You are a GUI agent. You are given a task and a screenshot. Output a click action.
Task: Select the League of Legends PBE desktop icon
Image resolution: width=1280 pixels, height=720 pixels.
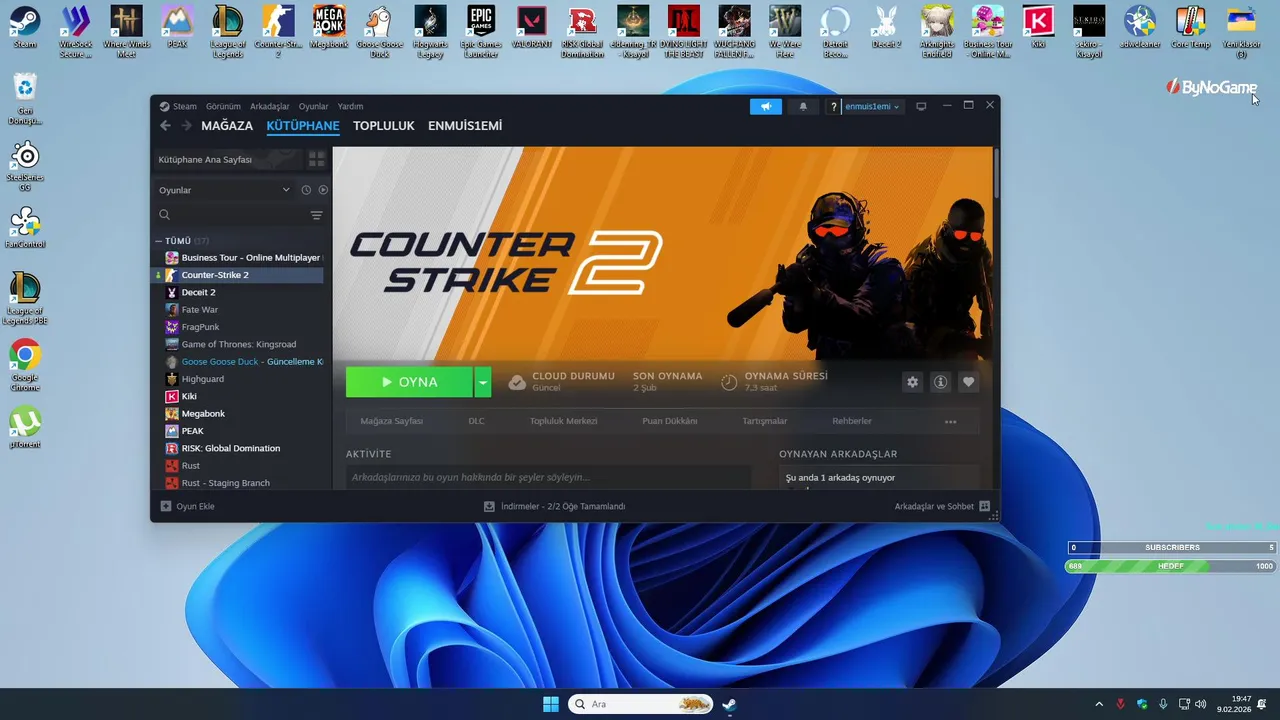pos(25,298)
